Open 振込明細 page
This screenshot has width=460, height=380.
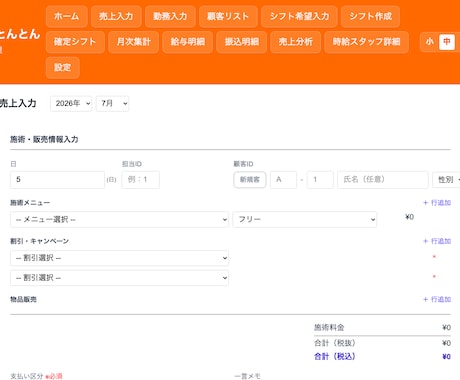coord(241,42)
